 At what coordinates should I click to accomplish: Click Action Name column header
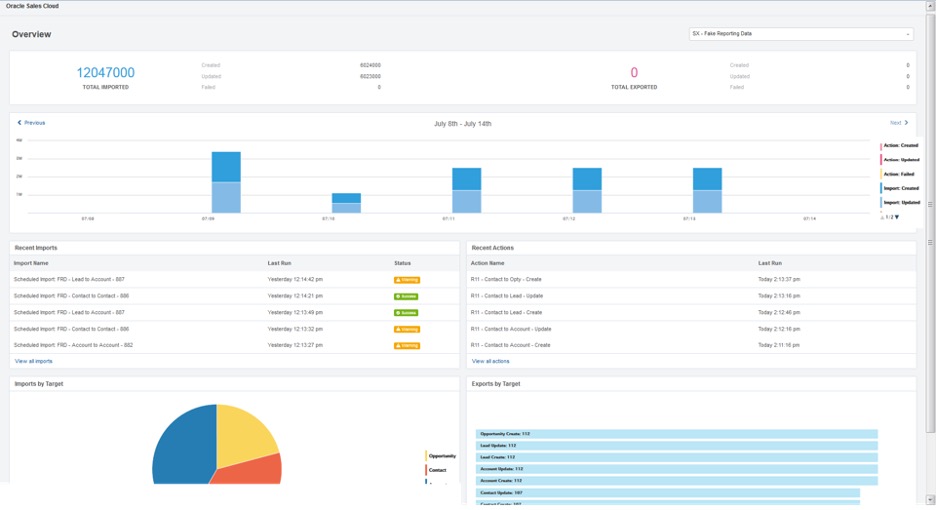point(488,263)
